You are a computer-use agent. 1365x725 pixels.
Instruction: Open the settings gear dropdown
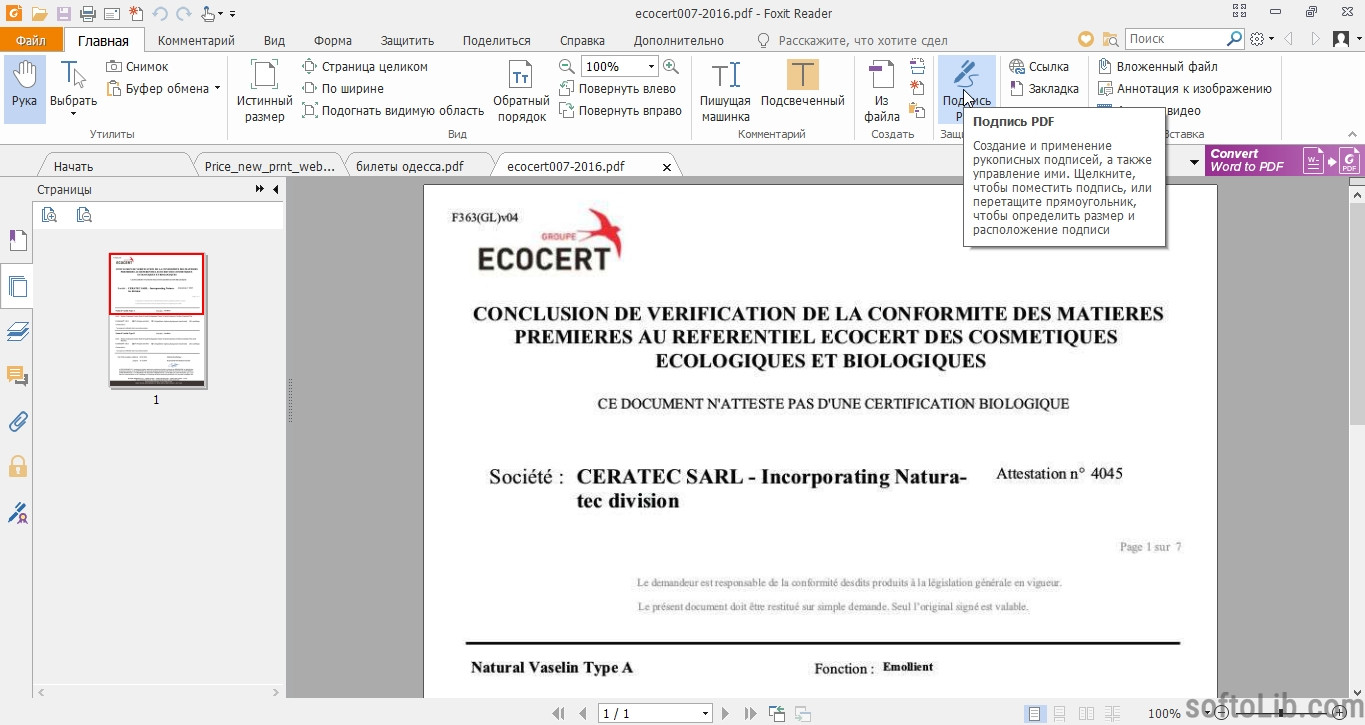coord(1262,39)
